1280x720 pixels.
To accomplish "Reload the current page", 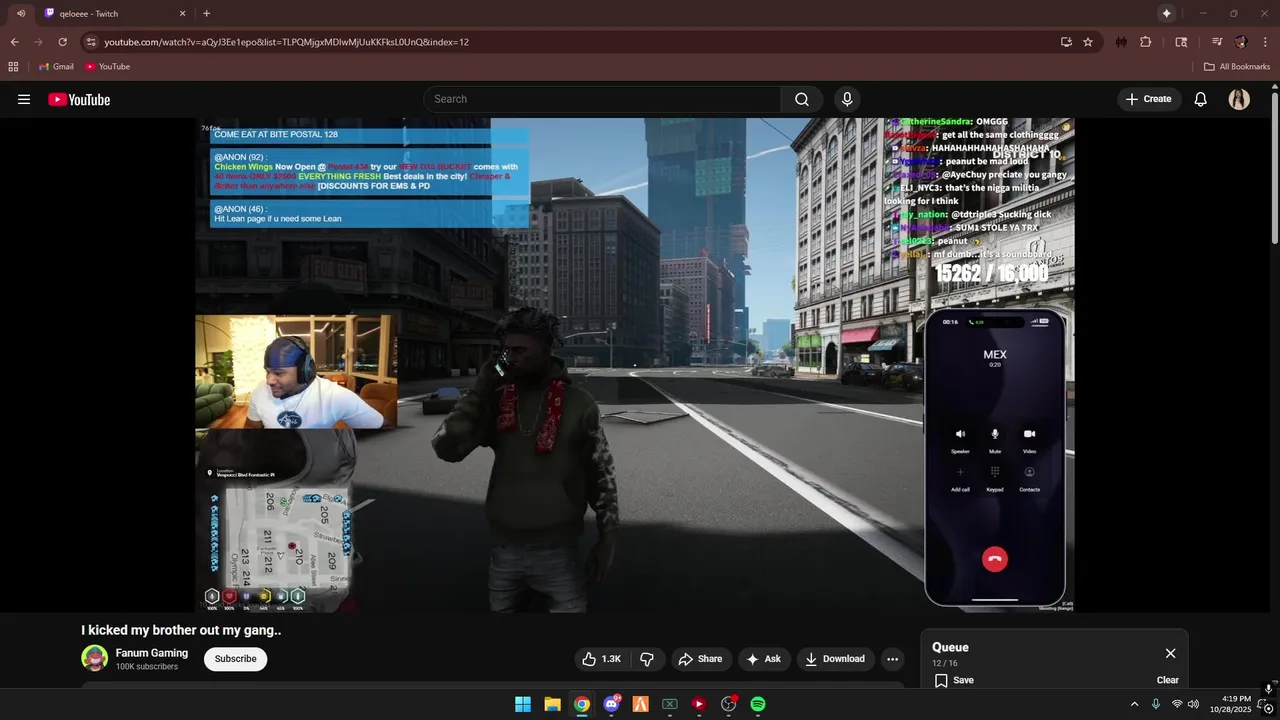I will (62, 42).
